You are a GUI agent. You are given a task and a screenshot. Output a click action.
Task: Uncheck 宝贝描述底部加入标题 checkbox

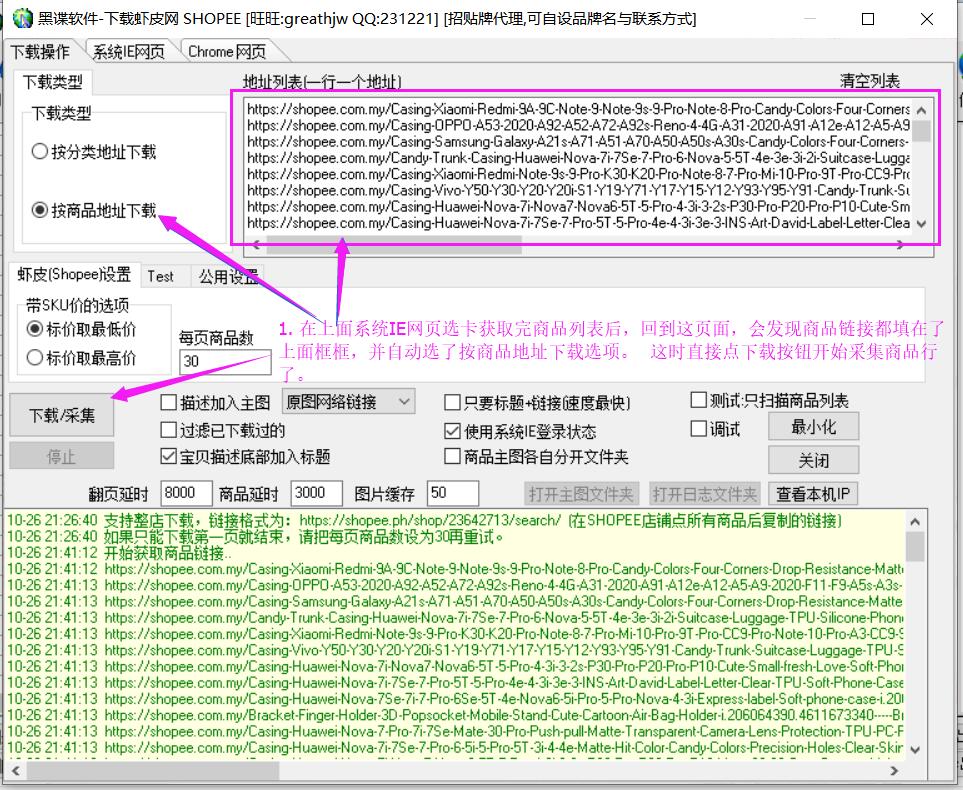pos(245,456)
